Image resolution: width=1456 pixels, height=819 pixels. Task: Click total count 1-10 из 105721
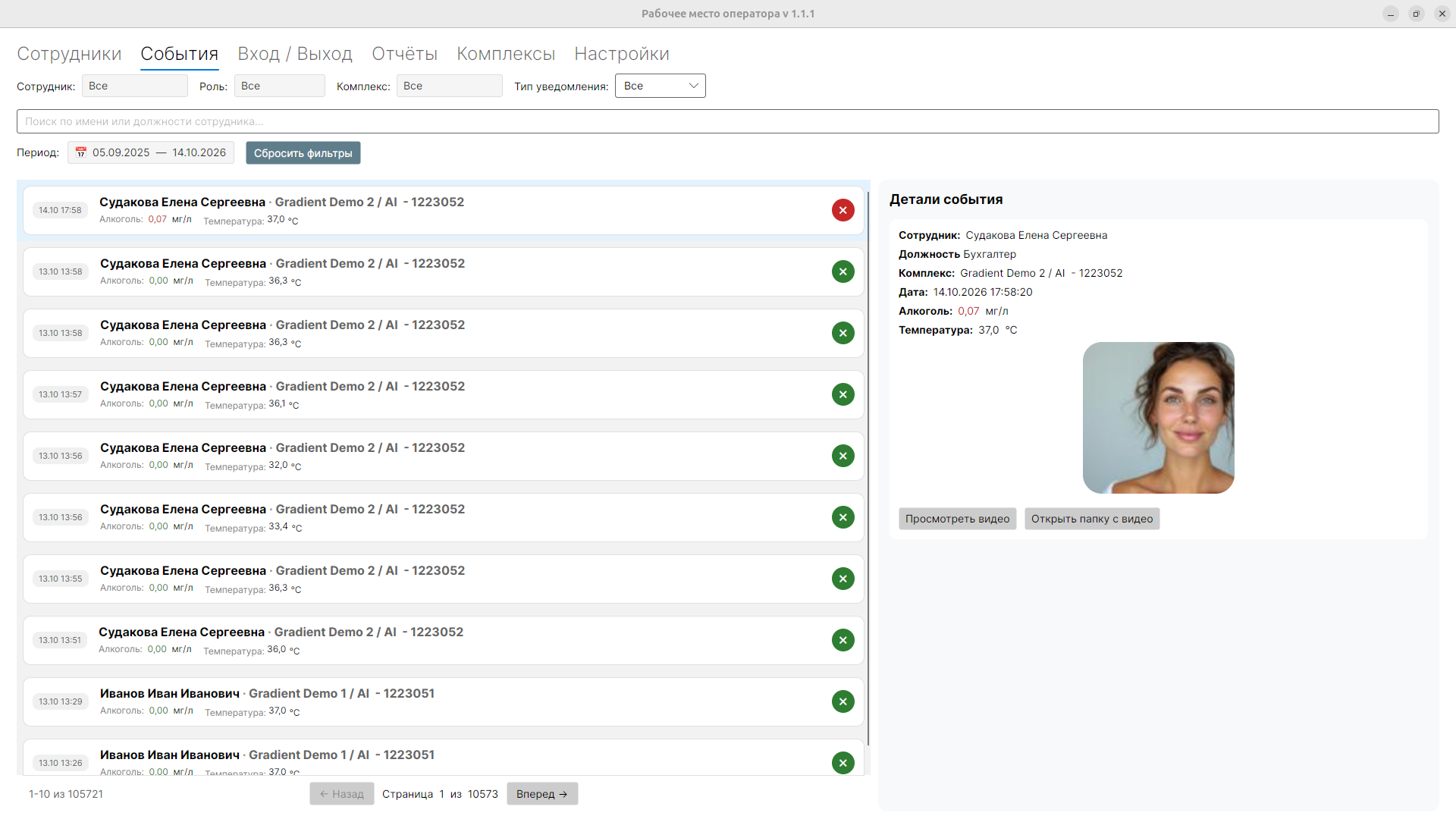[66, 794]
